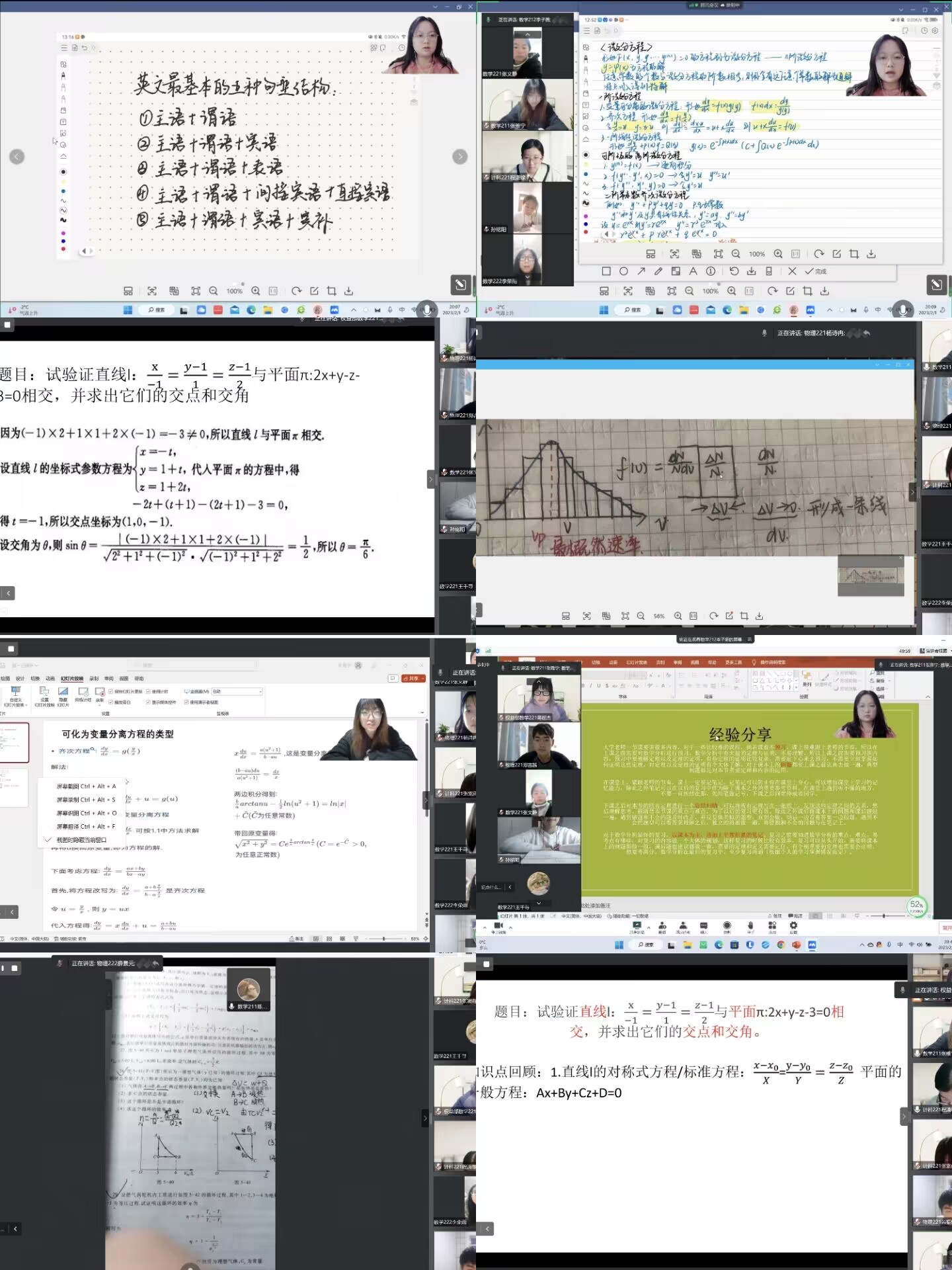Open chat in the 经验分享 meeting toolbar
Image resolution: width=952 pixels, height=1270 pixels.
tap(703, 927)
